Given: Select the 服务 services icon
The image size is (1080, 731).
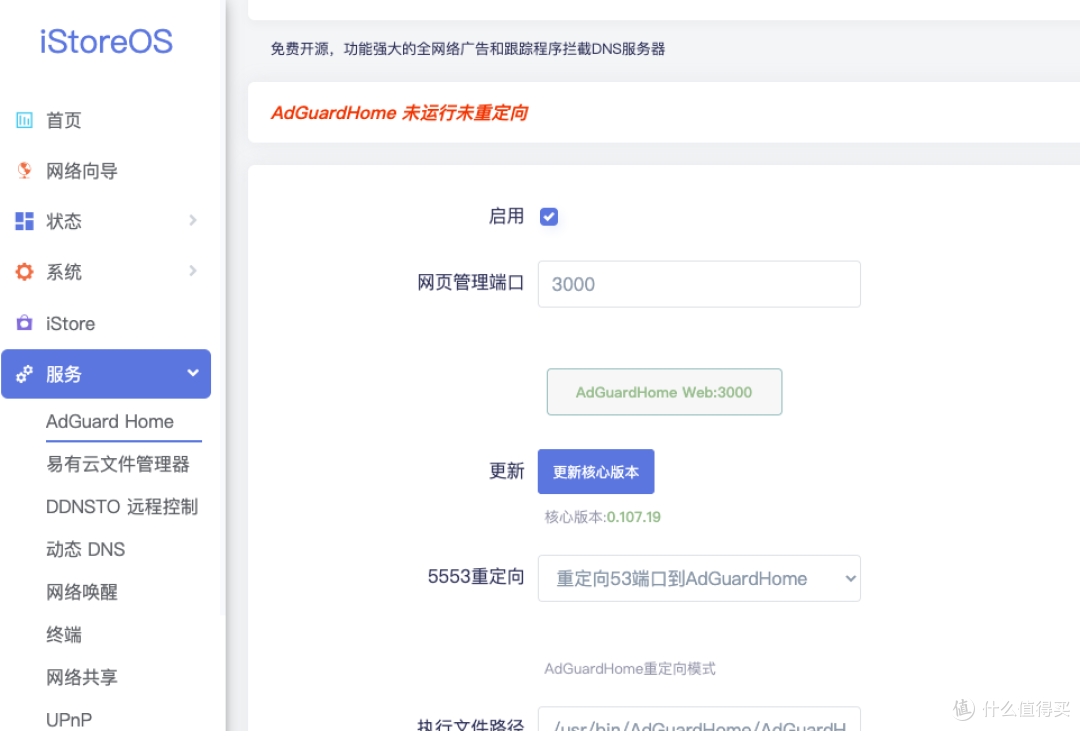Looking at the screenshot, I should (24, 373).
